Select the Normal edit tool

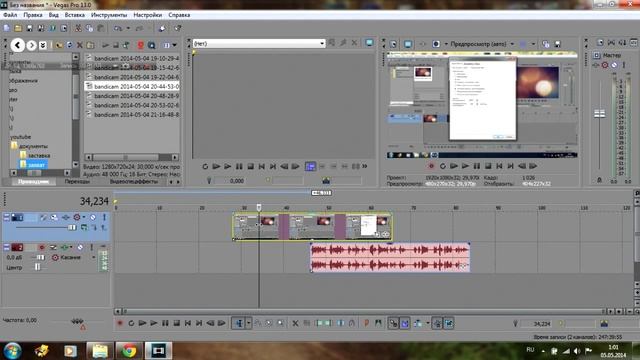(x=239, y=323)
